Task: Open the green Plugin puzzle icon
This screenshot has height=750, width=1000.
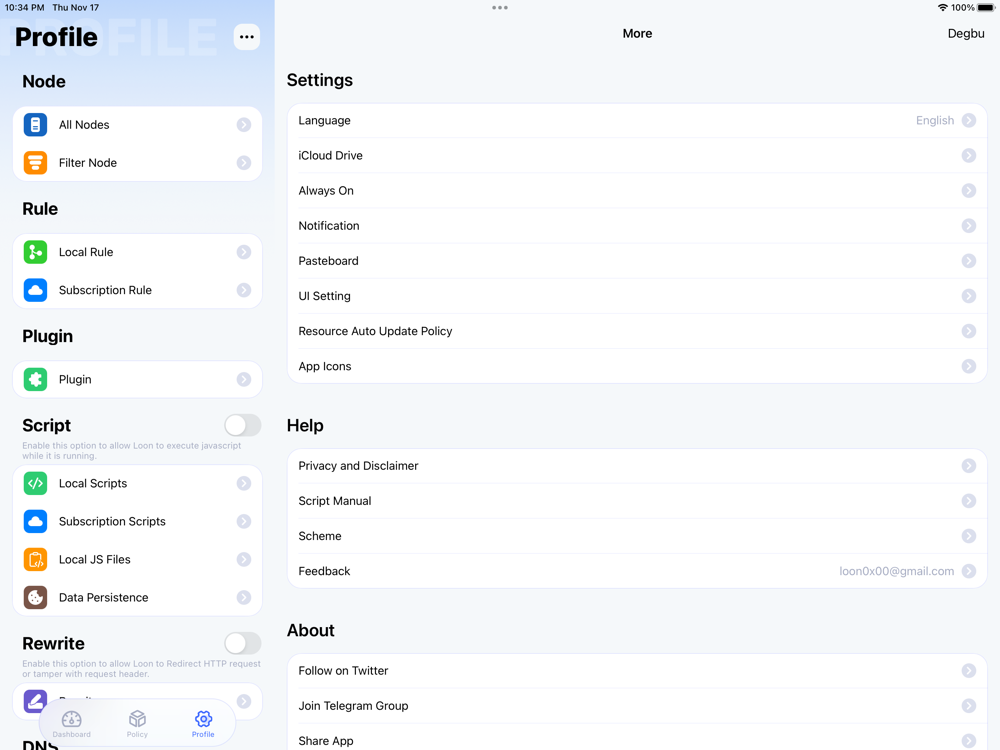Action: point(35,379)
